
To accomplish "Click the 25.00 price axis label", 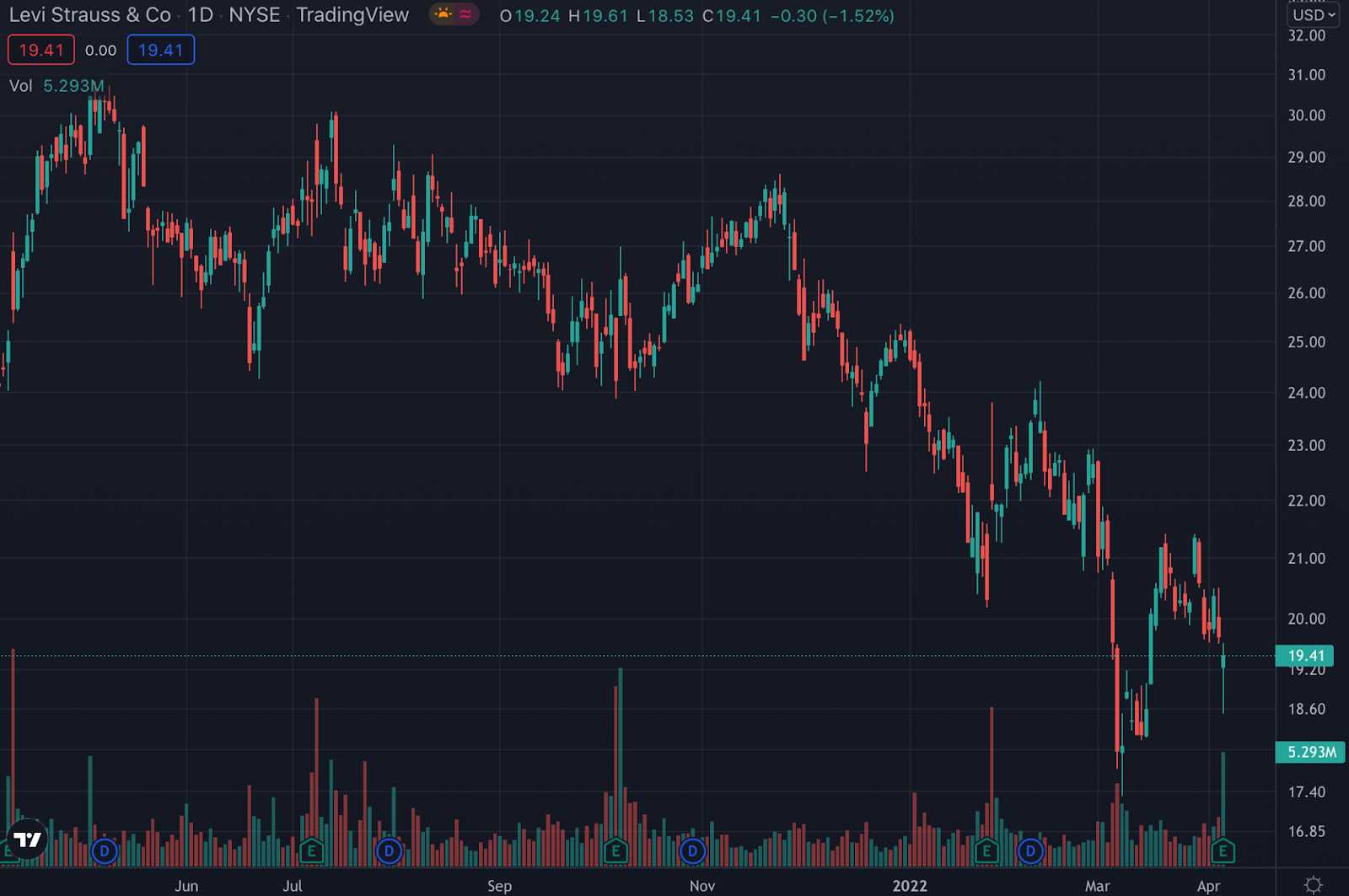I will [1306, 342].
